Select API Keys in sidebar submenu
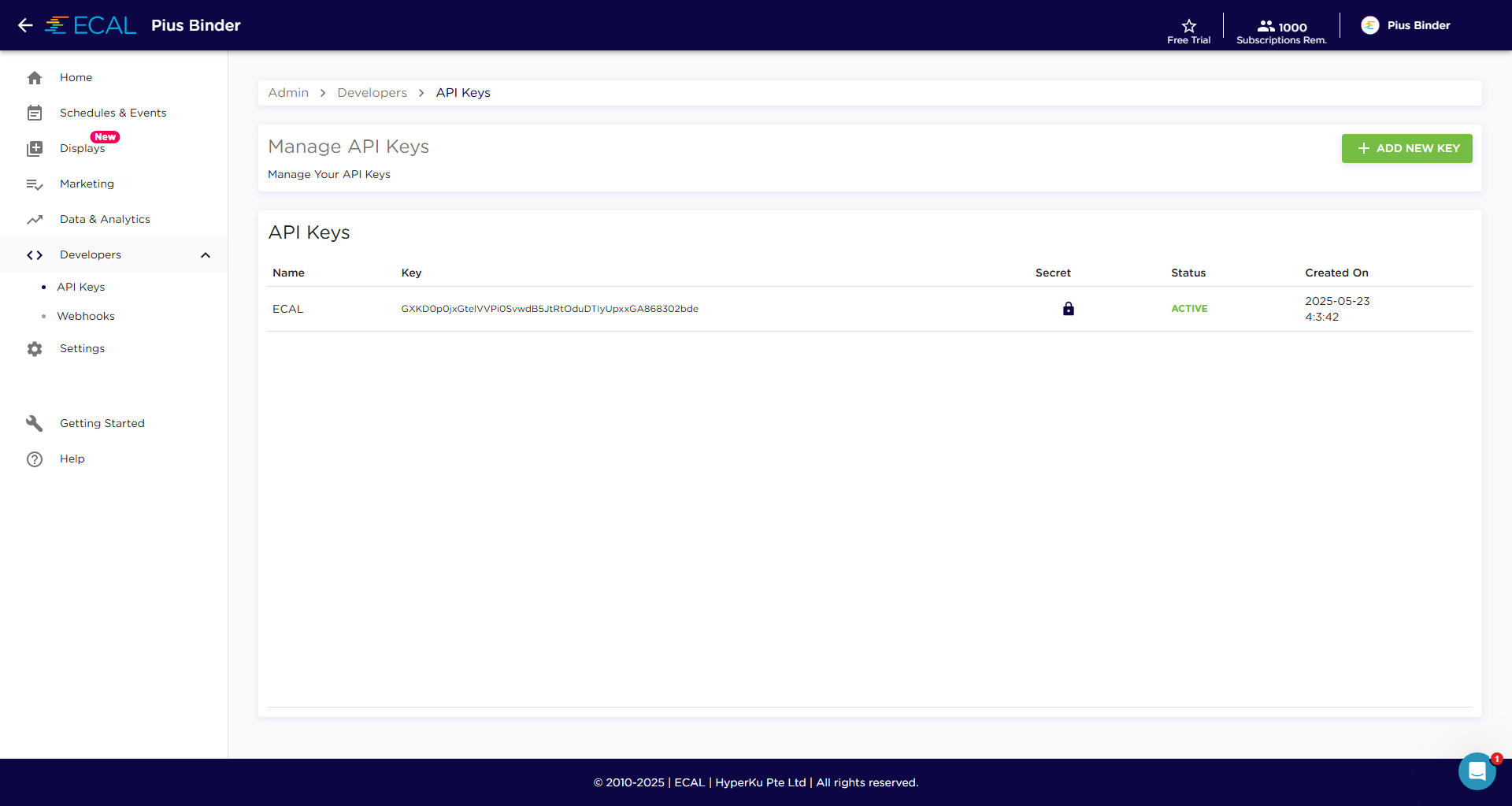Image resolution: width=1512 pixels, height=806 pixels. (81, 287)
